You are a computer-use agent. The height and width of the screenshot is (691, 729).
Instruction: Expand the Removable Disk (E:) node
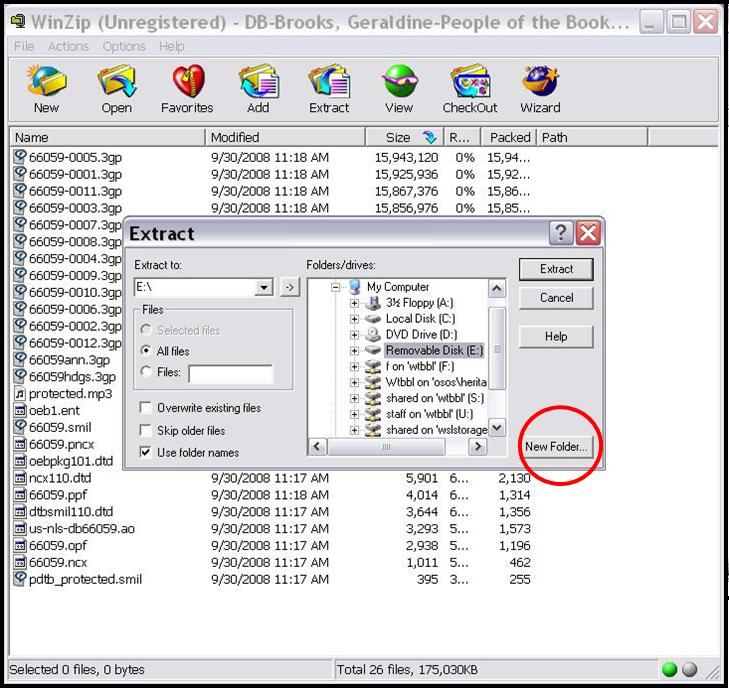point(354,350)
